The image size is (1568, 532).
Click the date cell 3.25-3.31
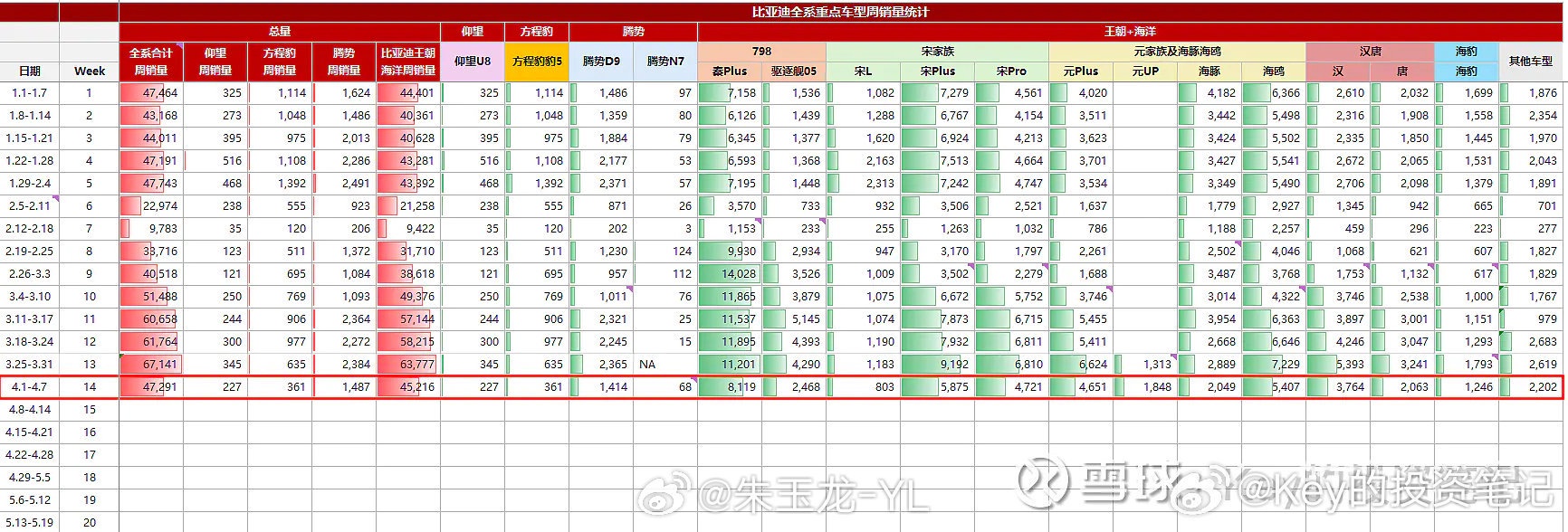click(30, 364)
